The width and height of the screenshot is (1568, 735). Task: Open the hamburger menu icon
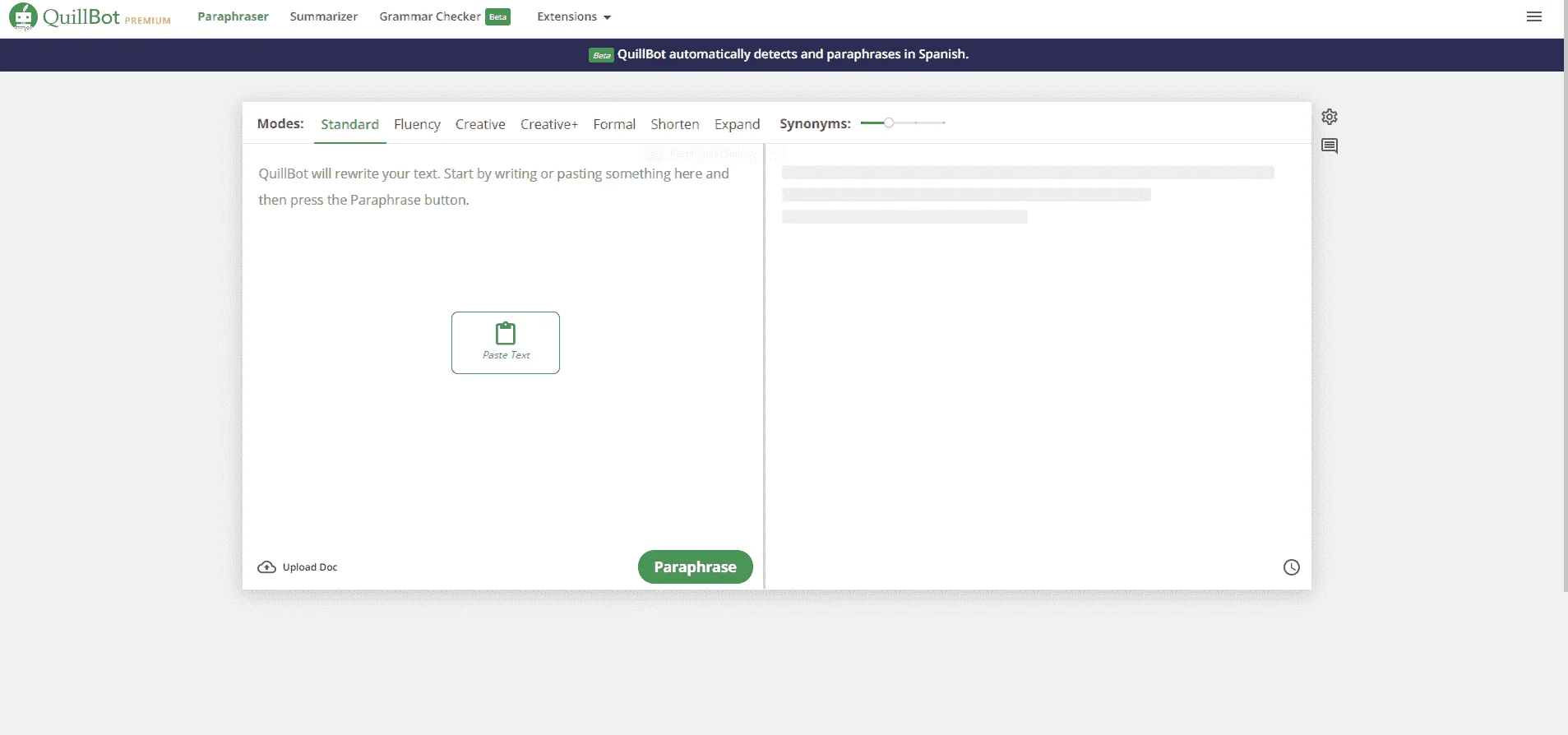coord(1533,16)
